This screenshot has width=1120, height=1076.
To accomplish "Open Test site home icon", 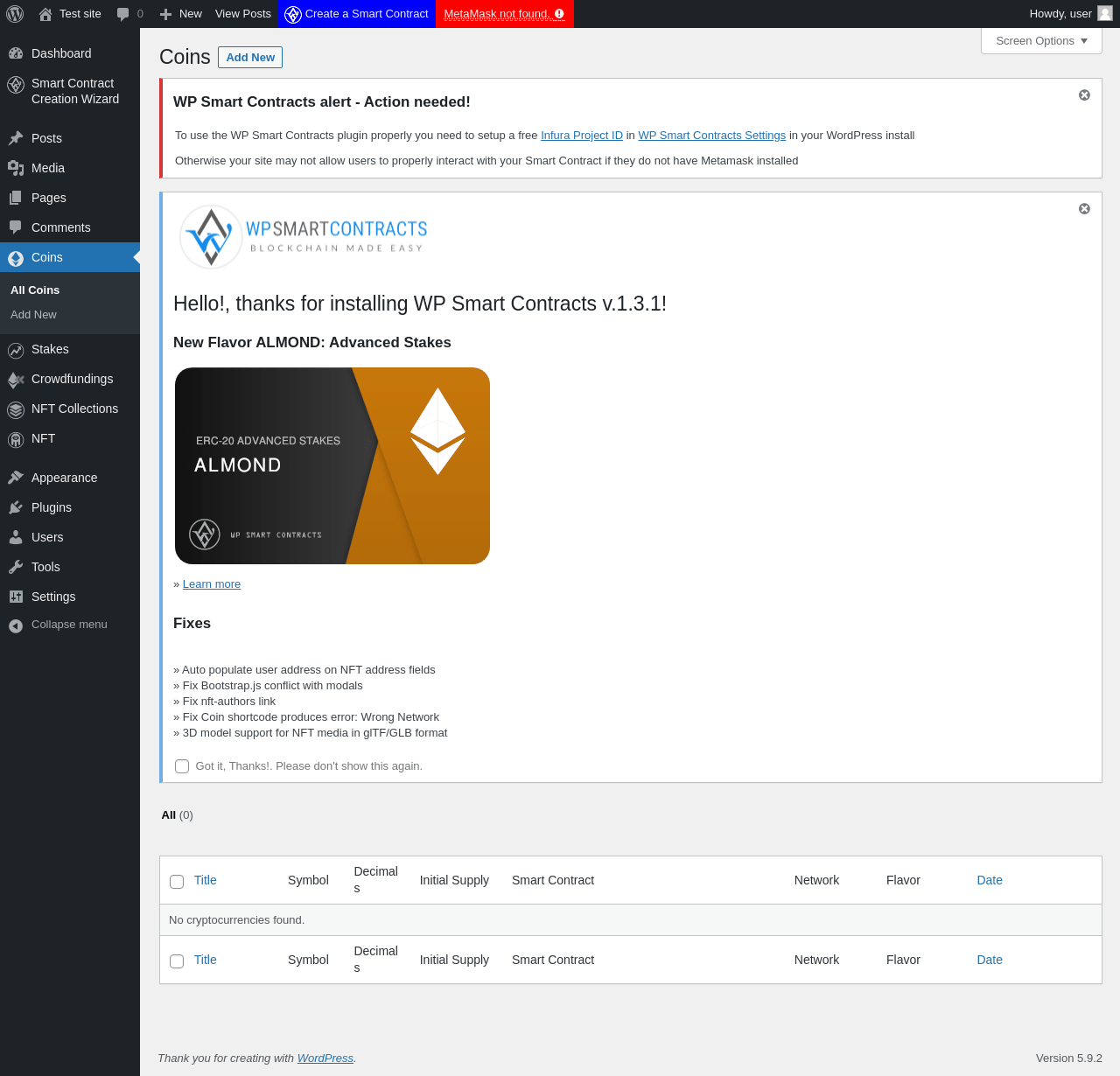I will pos(45,14).
